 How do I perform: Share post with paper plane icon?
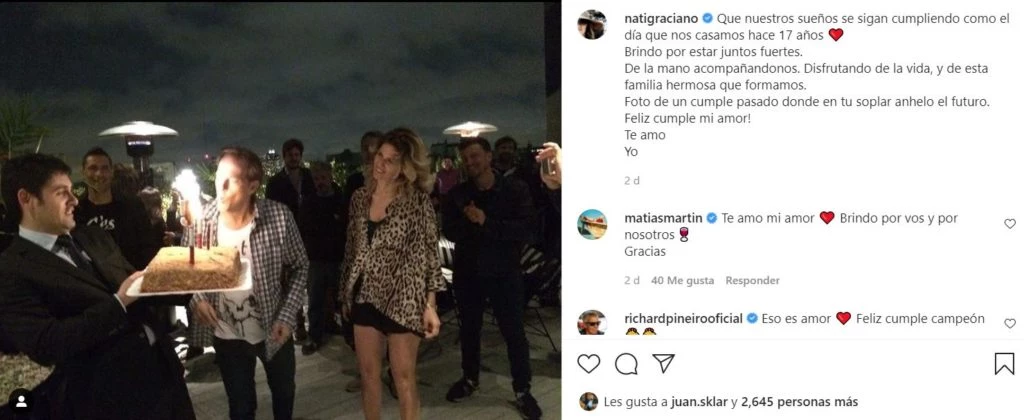click(664, 363)
